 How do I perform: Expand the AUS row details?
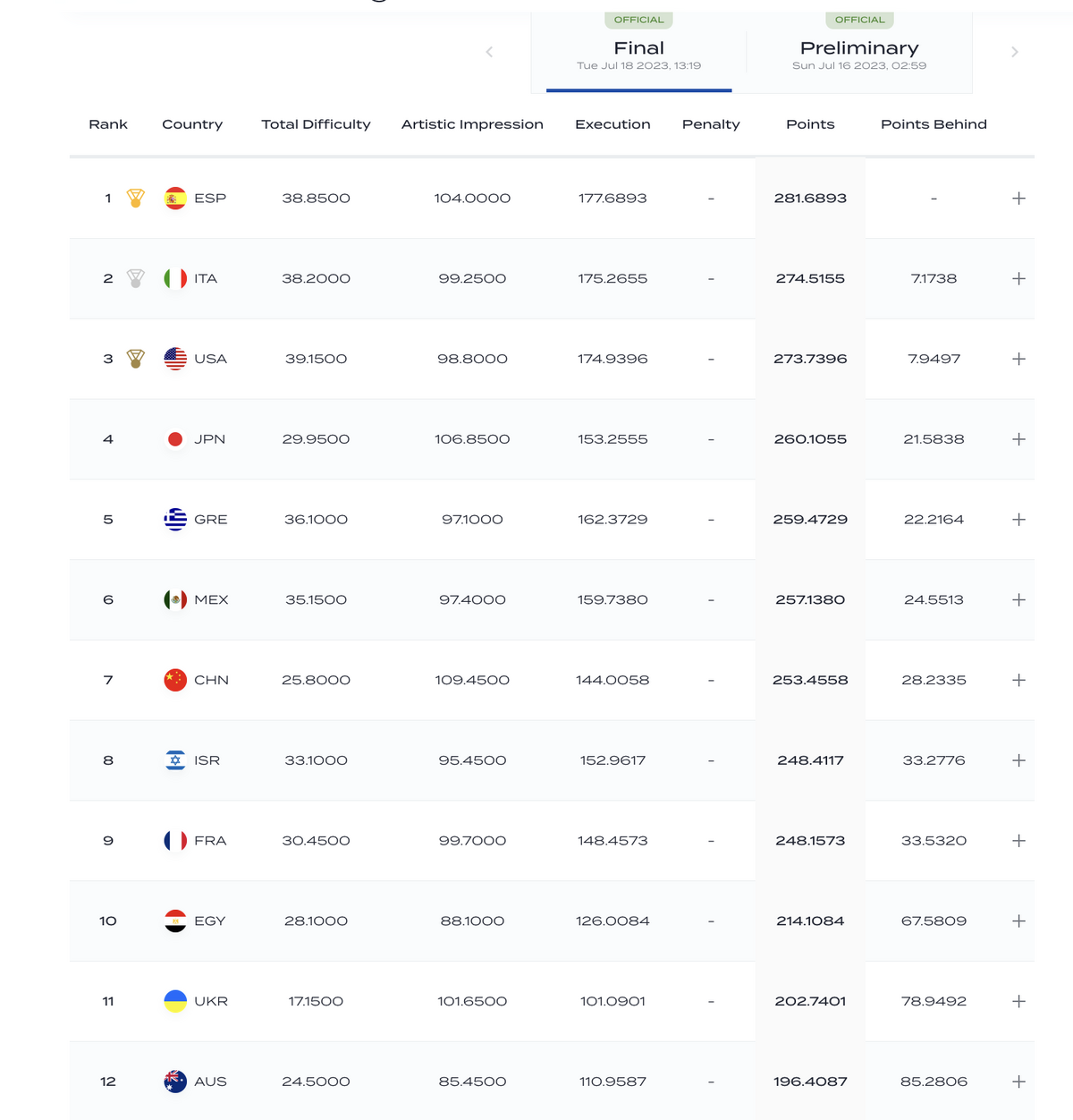1018,1082
